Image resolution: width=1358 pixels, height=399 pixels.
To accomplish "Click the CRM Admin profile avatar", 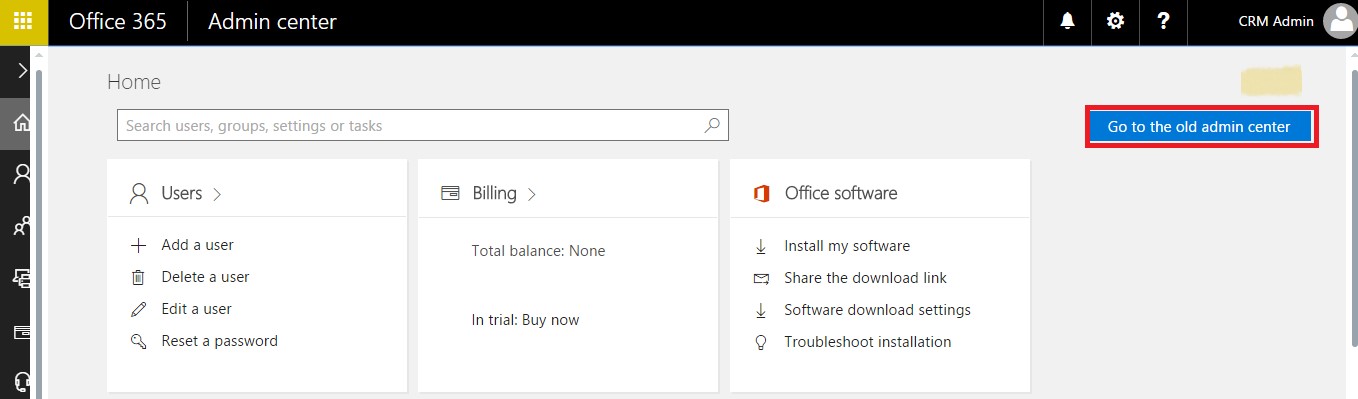I will coord(1340,22).
